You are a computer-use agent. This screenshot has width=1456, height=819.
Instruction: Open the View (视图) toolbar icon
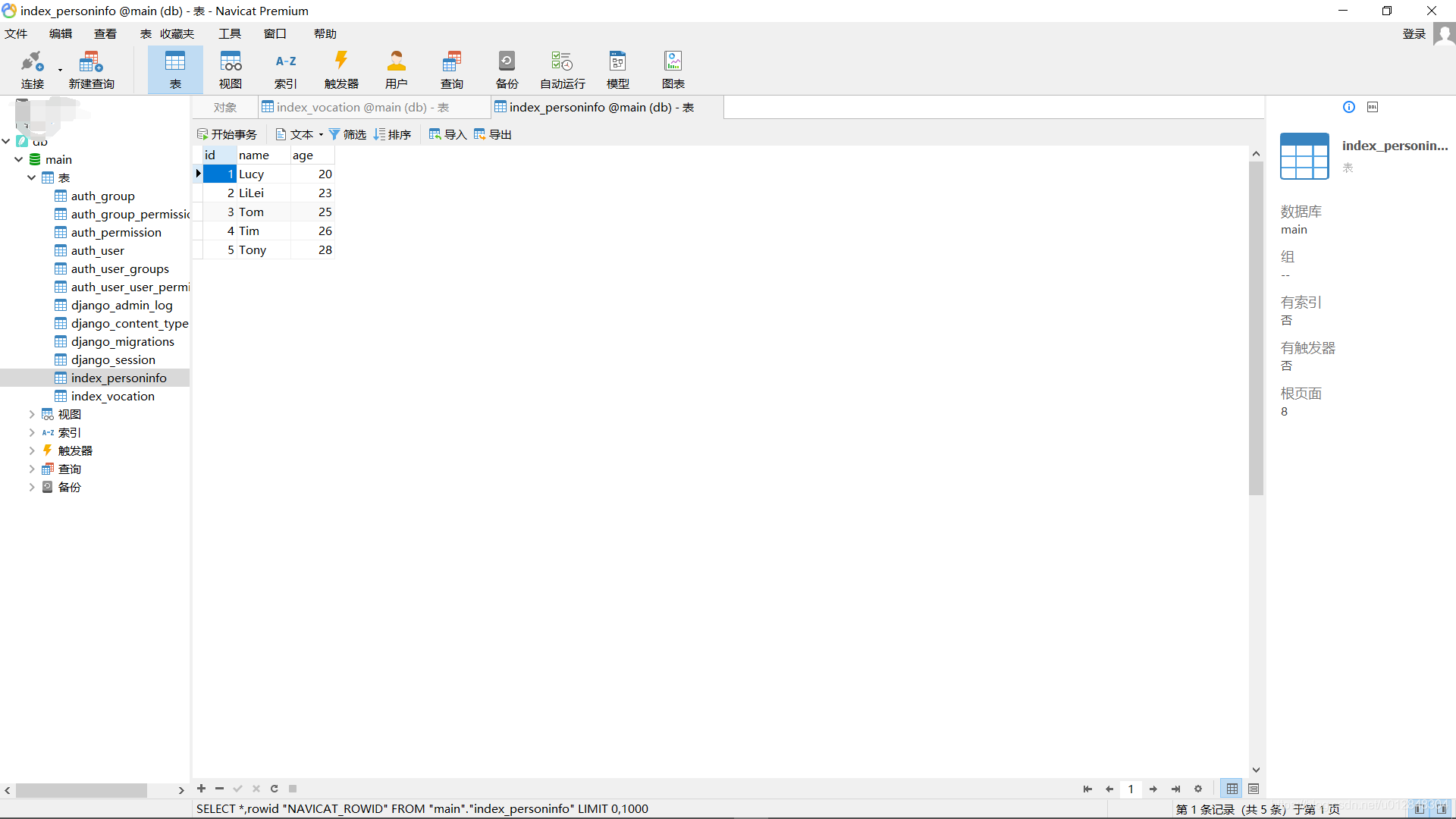click(x=231, y=70)
